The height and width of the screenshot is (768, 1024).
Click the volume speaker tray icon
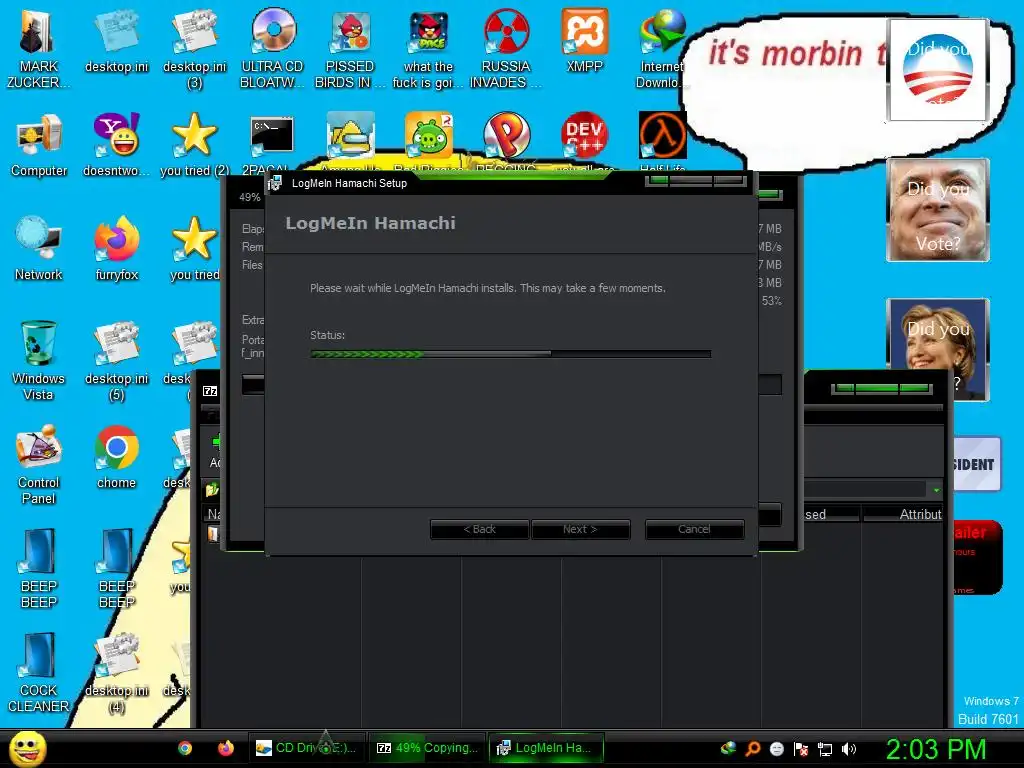tap(849, 749)
